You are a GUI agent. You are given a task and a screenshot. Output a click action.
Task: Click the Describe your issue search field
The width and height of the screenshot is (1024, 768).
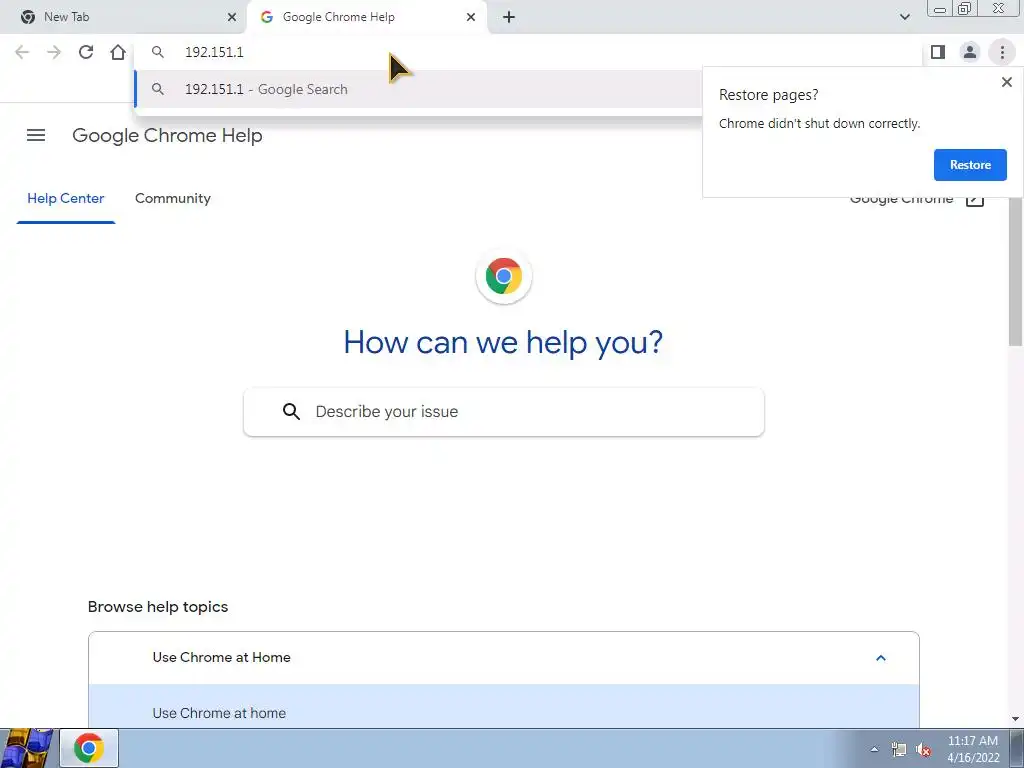click(504, 412)
